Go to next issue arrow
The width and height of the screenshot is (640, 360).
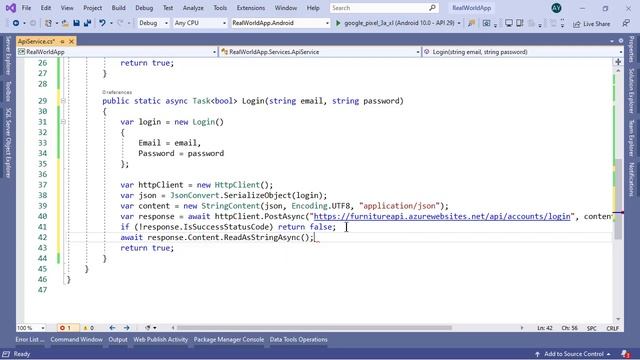click(x=127, y=328)
